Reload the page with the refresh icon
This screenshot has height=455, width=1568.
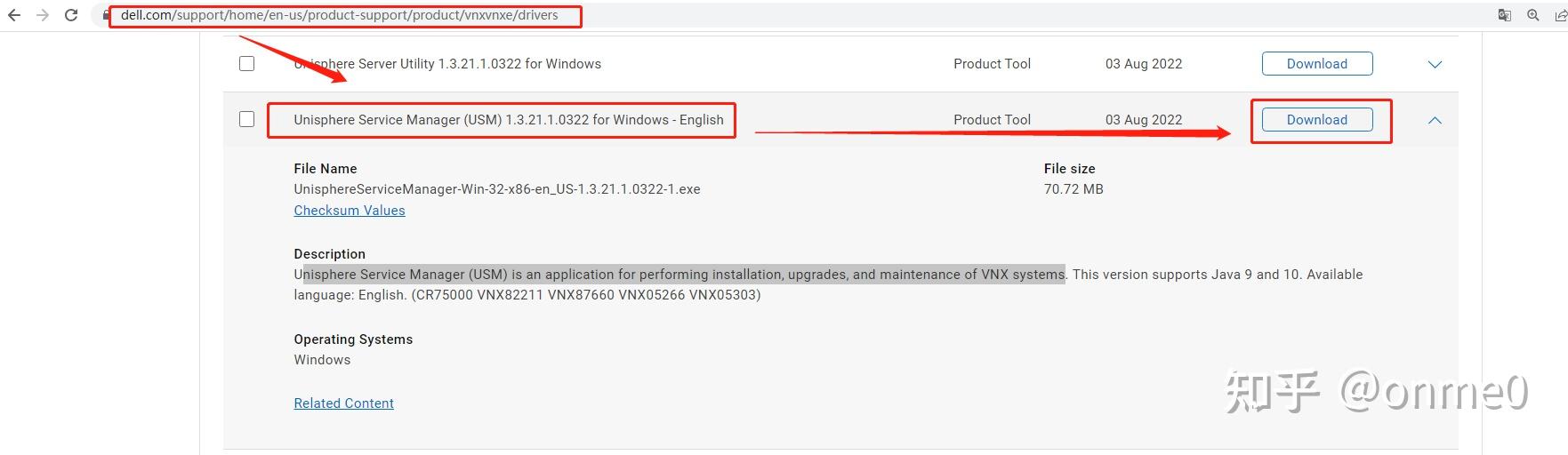tap(72, 15)
